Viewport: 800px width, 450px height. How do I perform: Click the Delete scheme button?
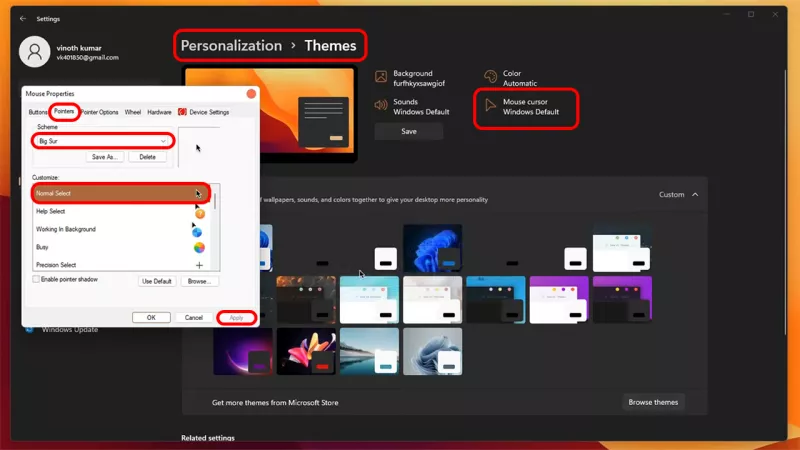pyautogui.click(x=147, y=157)
